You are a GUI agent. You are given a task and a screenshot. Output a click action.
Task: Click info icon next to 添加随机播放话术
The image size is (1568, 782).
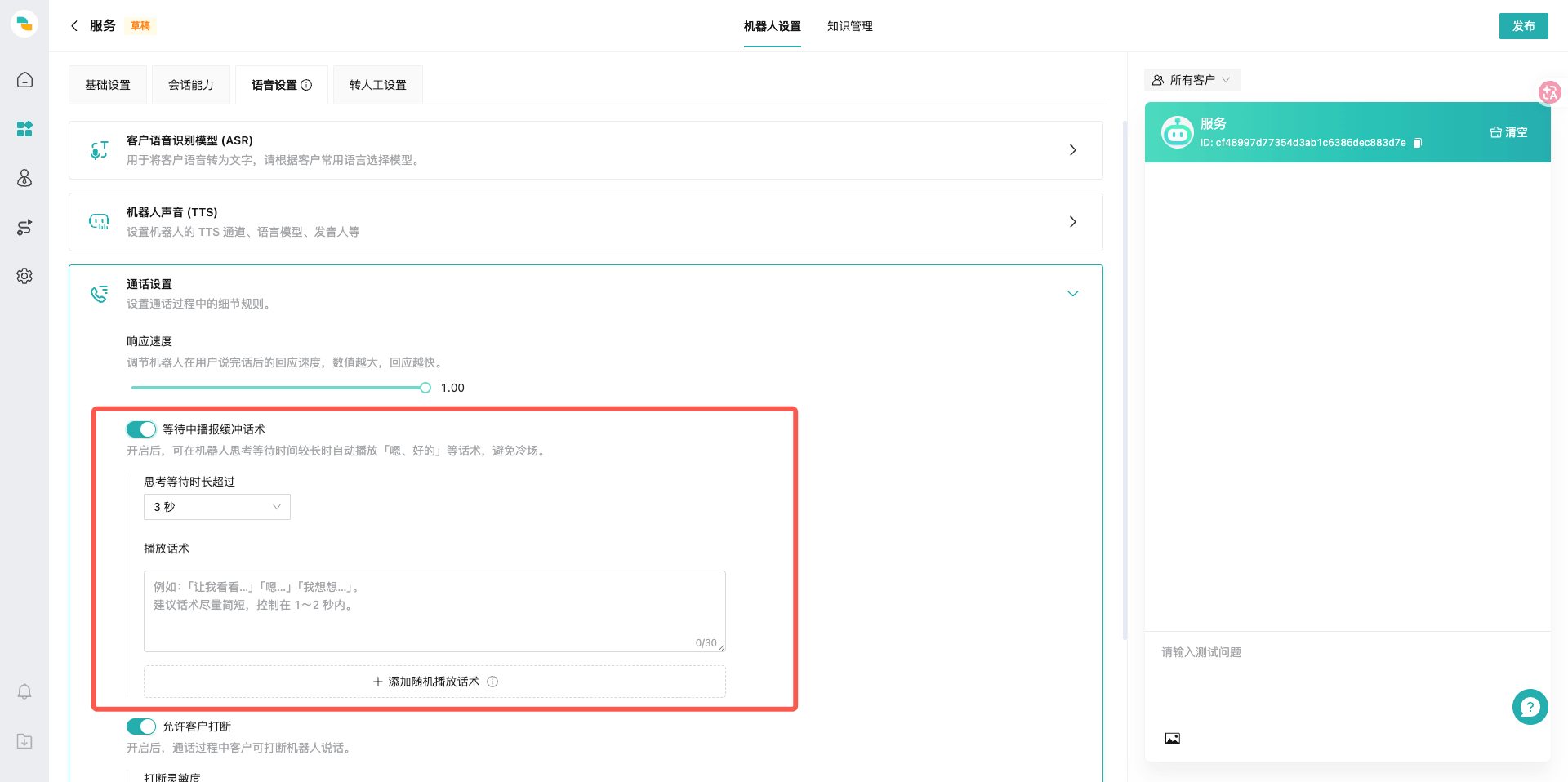[492, 682]
